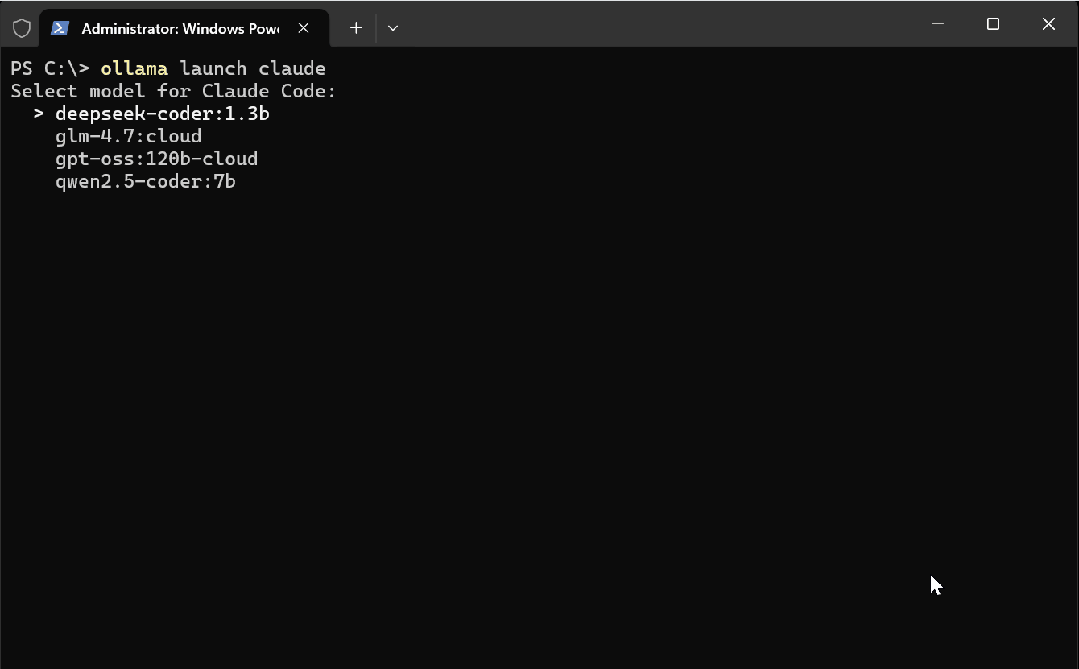Expand the new tab profiles dropdown chevron

coord(393,28)
